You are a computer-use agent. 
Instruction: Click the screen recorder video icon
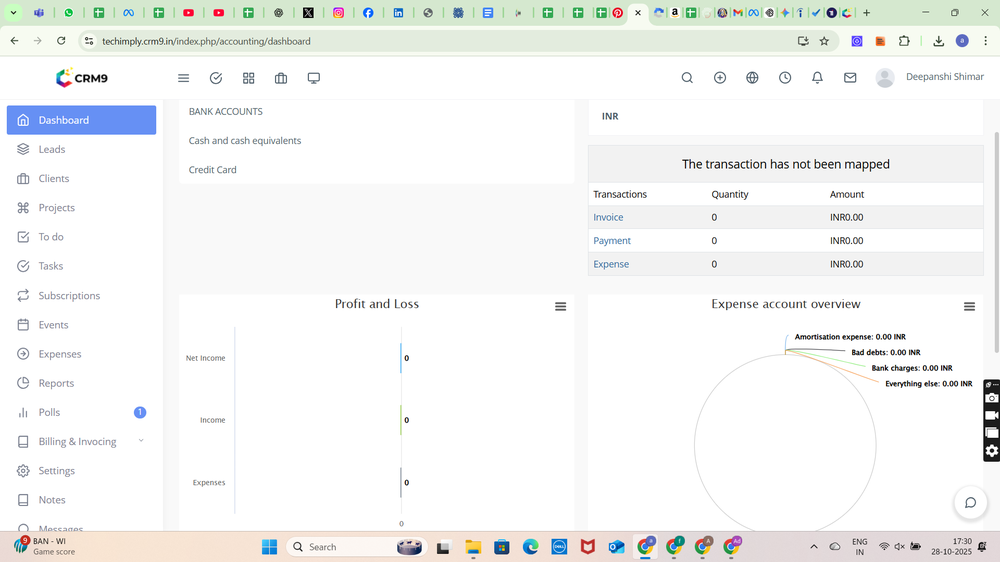(x=992, y=415)
